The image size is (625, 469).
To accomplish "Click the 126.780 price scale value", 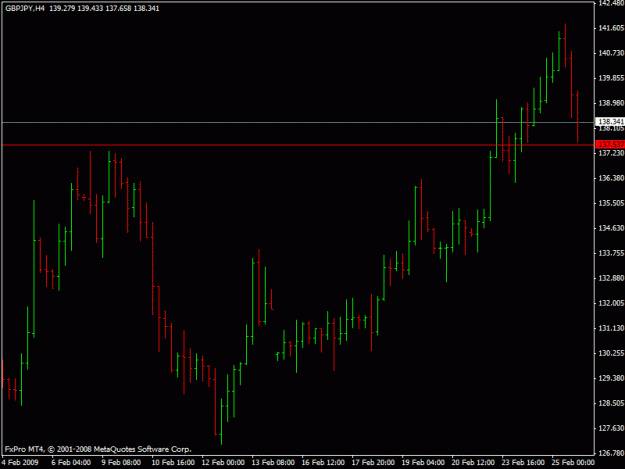I will coord(611,453).
